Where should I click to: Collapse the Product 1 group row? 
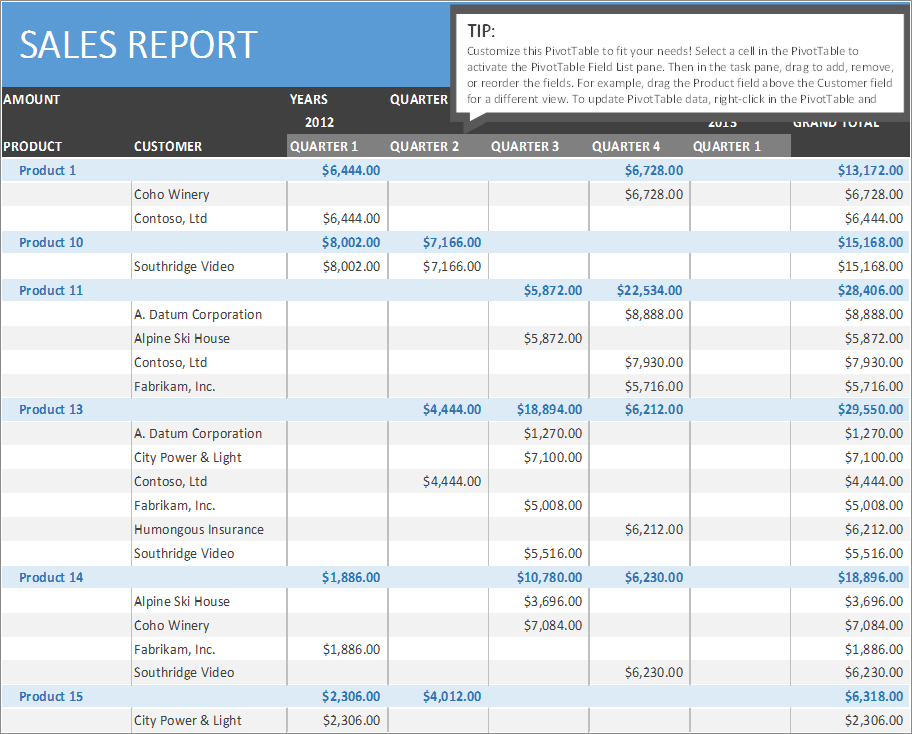(x=47, y=170)
